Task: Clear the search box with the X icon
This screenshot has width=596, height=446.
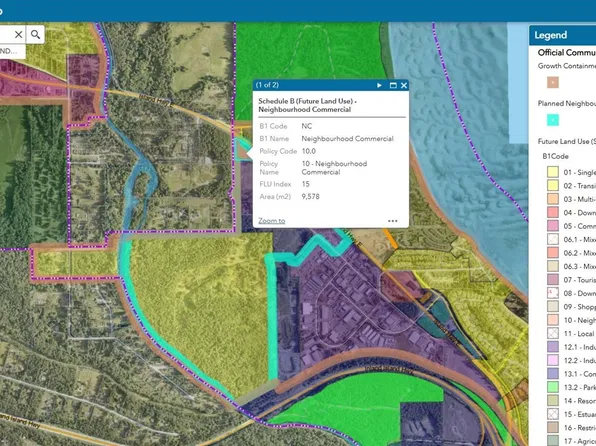Action: tap(19, 35)
